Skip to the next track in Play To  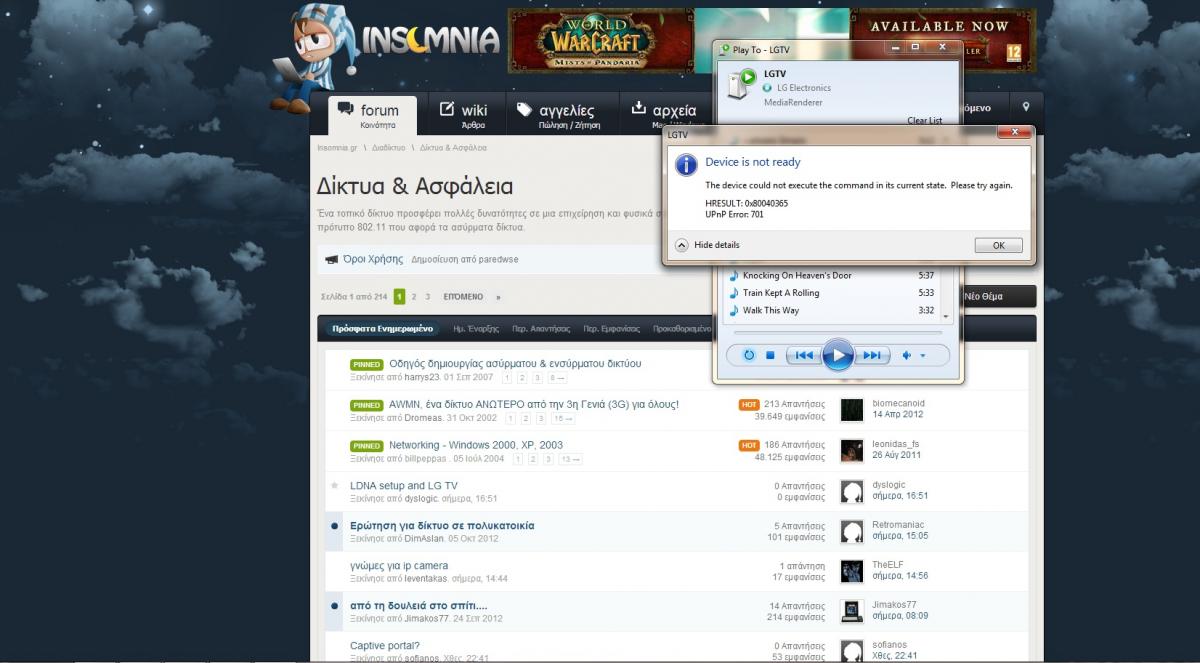(871, 355)
